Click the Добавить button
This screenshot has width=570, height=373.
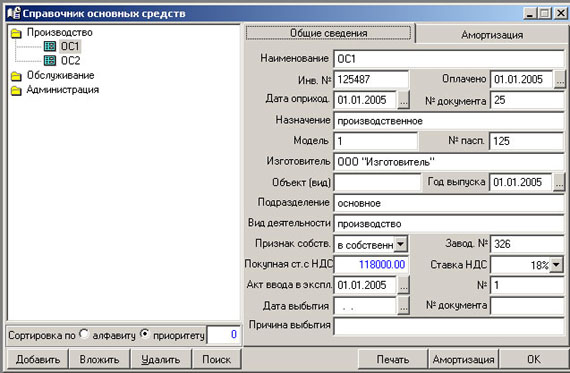[x=38, y=360]
